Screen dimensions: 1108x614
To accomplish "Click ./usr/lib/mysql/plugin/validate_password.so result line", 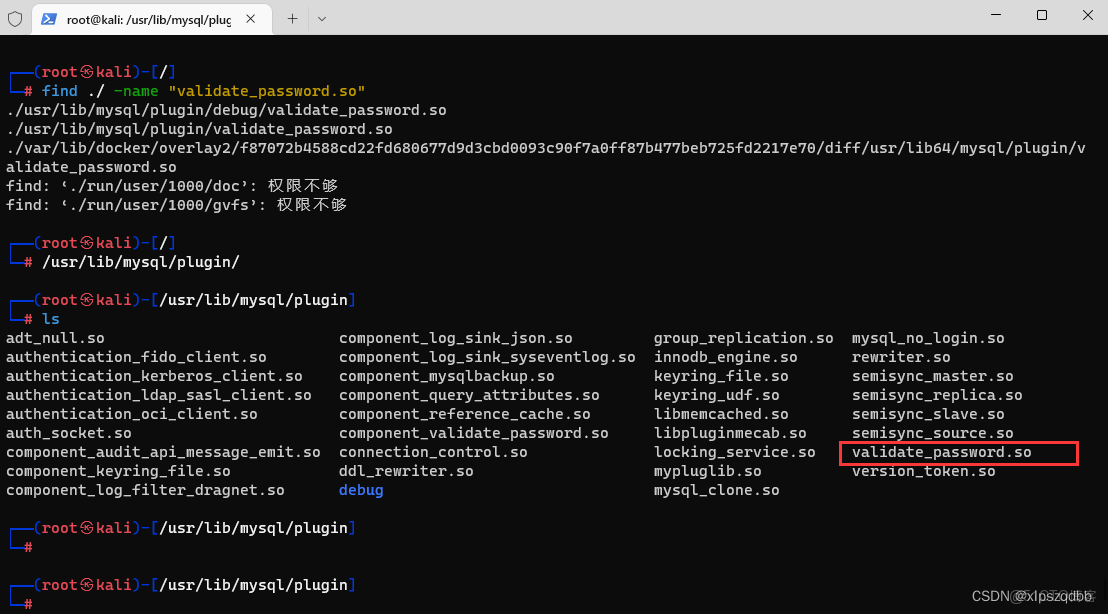I will (x=199, y=129).
